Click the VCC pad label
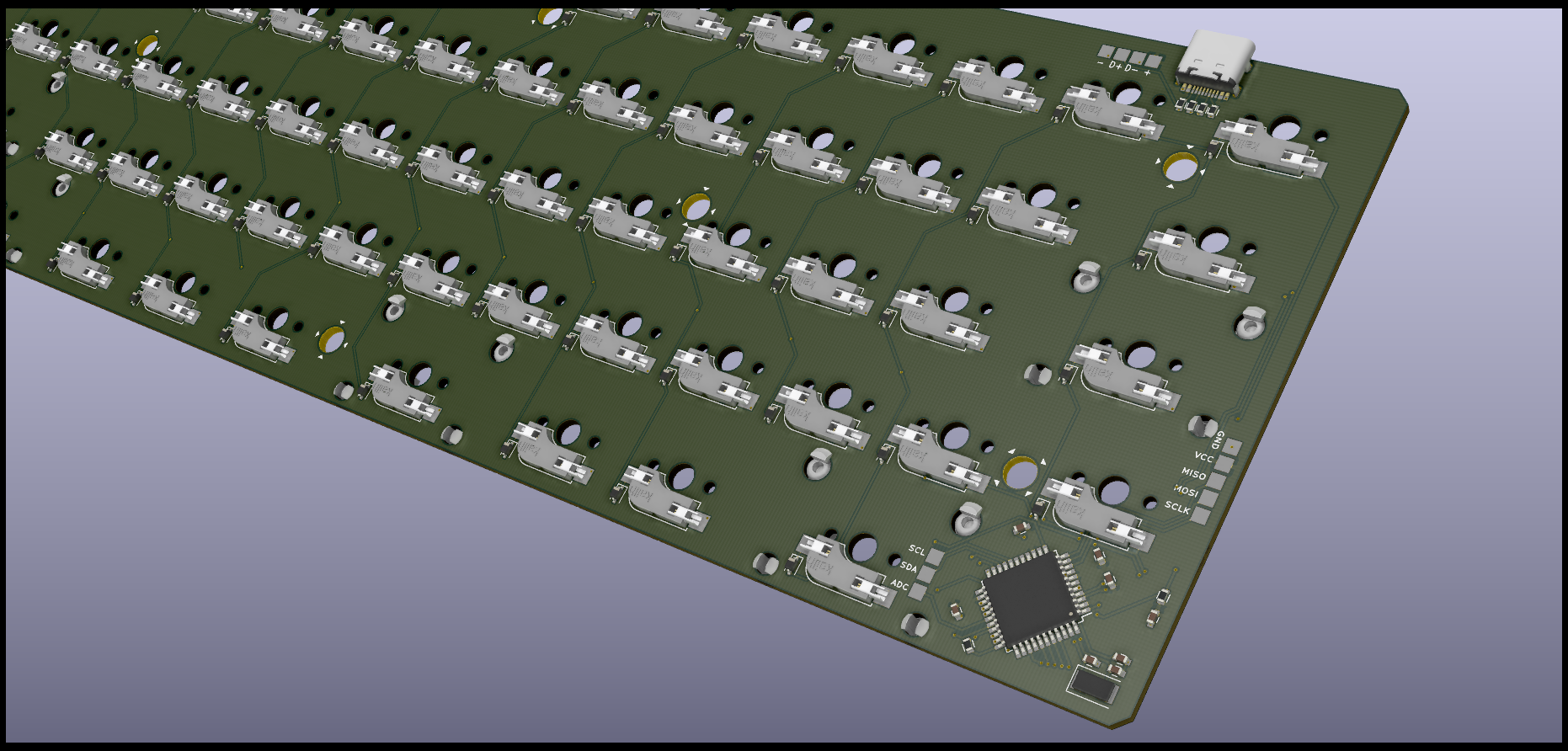Image resolution: width=1568 pixels, height=751 pixels. click(x=1203, y=457)
